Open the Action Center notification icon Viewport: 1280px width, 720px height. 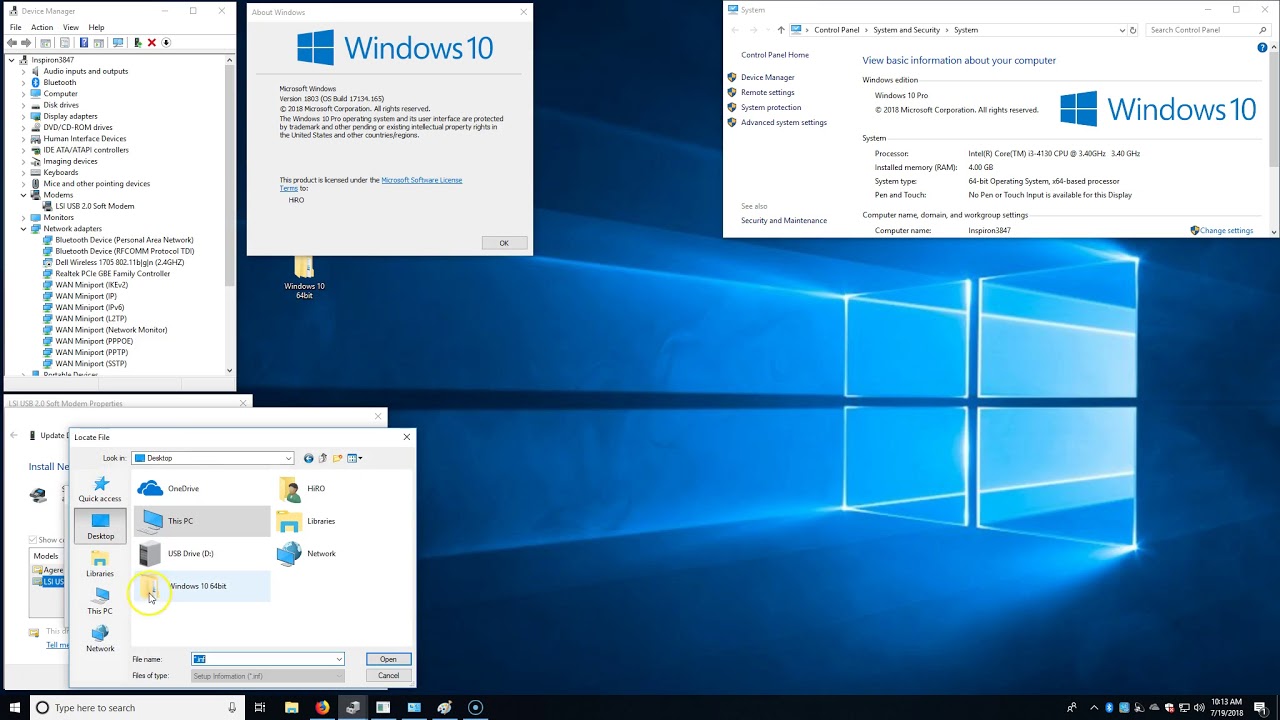tap(1261, 707)
